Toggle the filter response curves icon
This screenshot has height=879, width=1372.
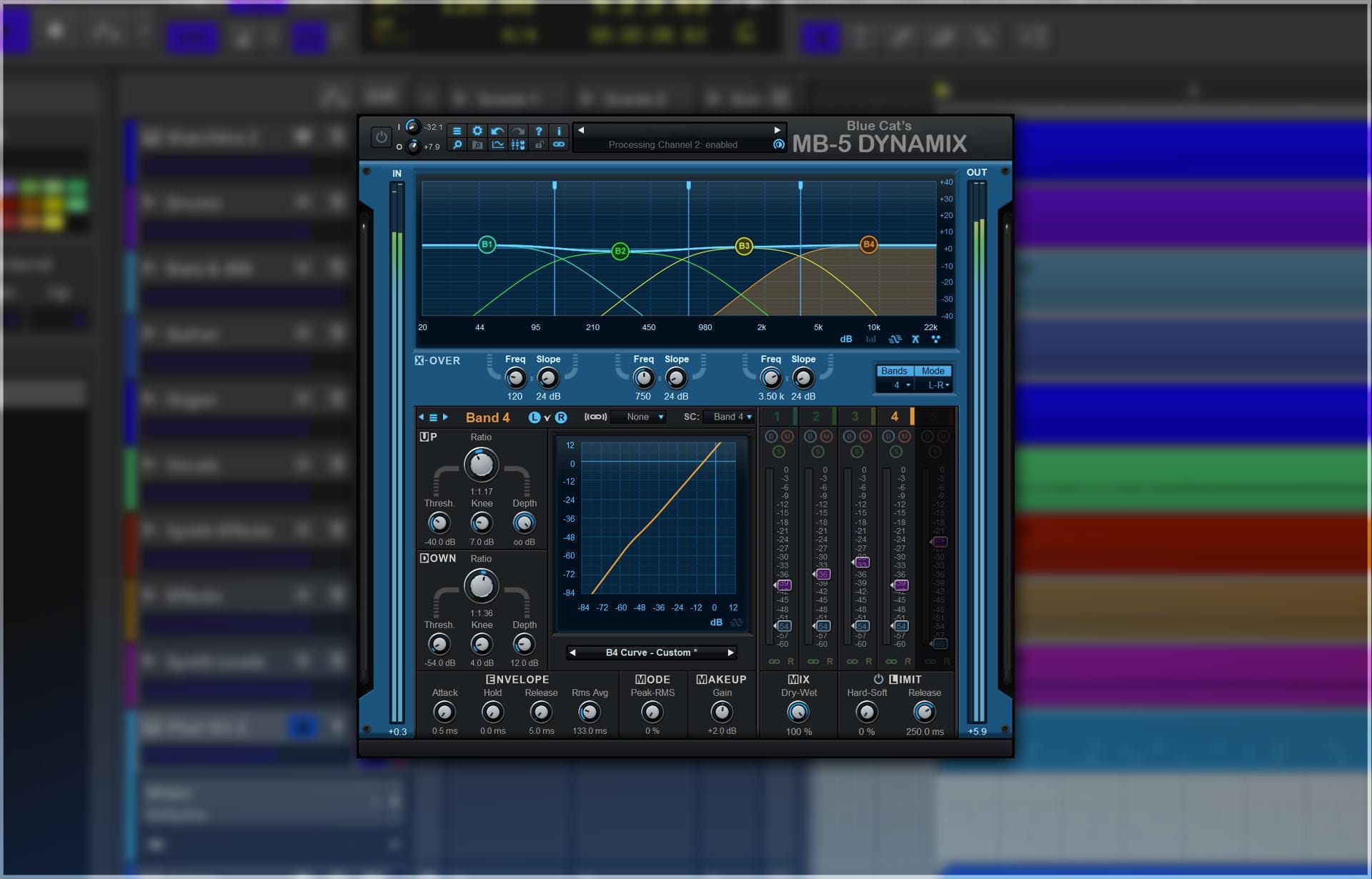coord(895,339)
